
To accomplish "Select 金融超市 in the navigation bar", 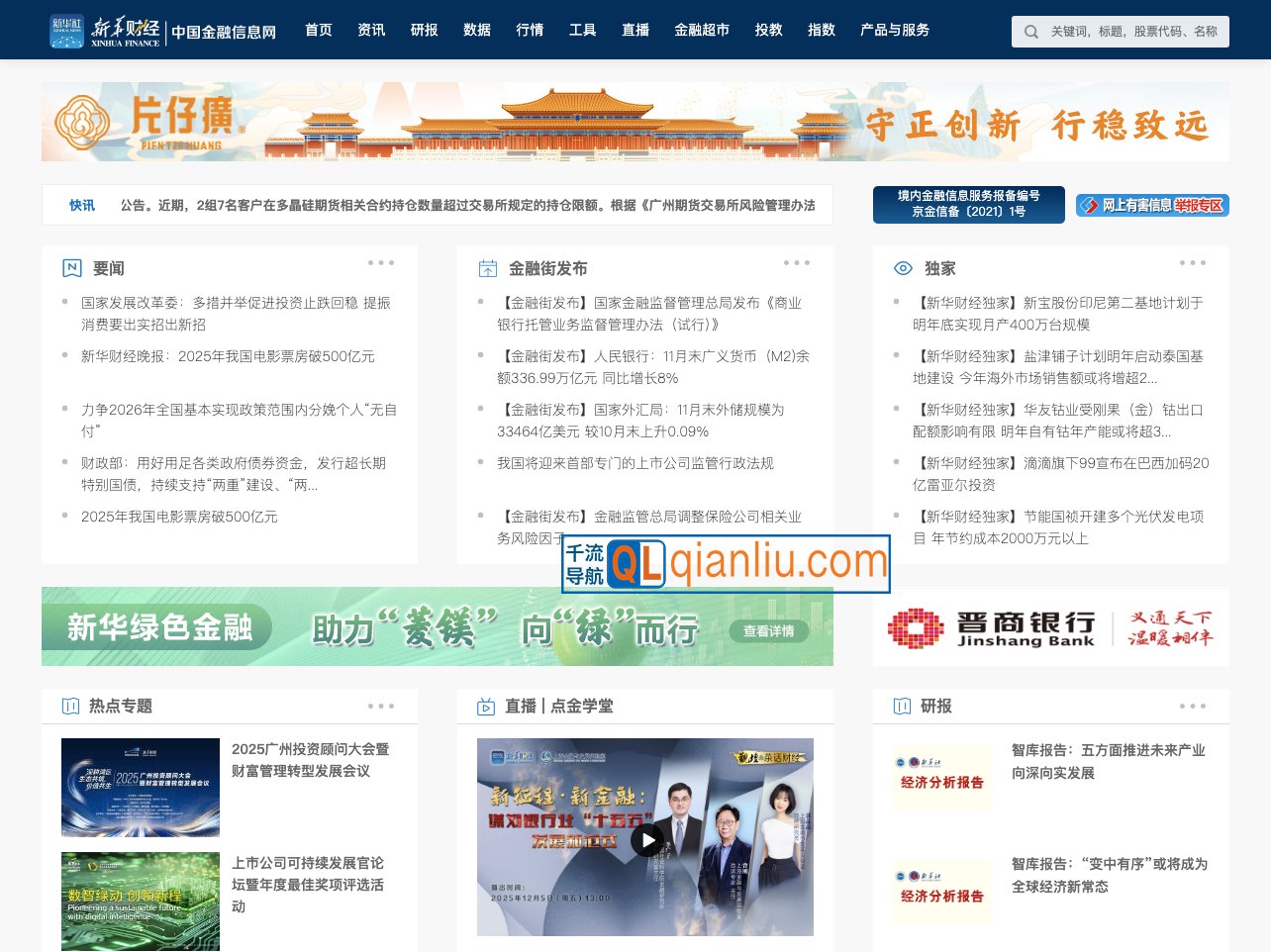I will tap(702, 31).
